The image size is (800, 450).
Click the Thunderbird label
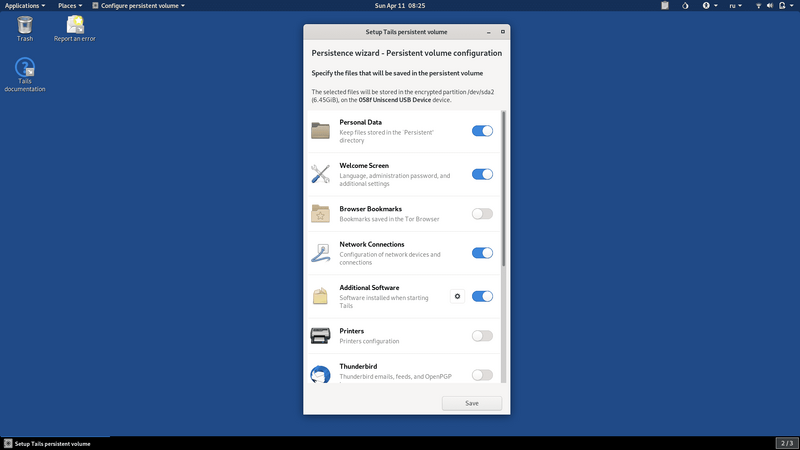358,366
